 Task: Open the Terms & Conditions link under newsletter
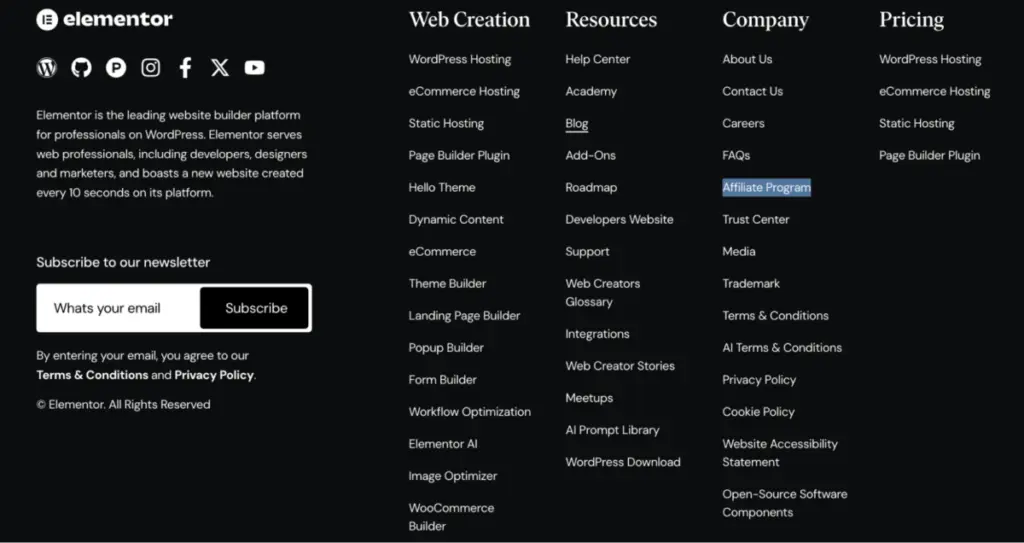click(92, 375)
